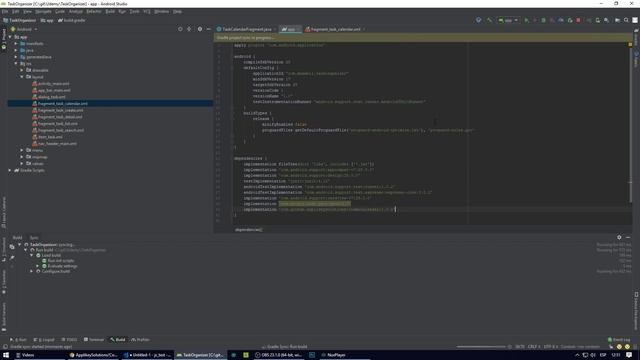Screen dimensions: 640x360
Task: Click the Windows Start button
Action: [6, 355]
